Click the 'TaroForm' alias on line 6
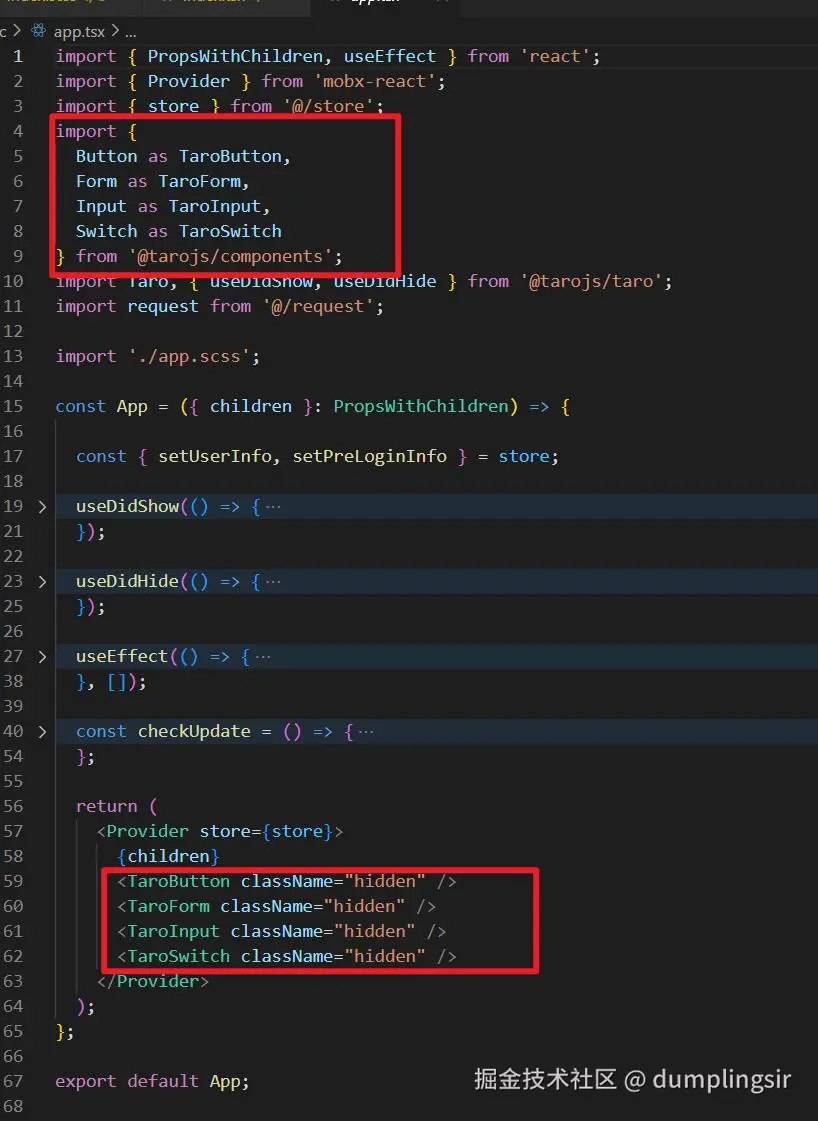The height and width of the screenshot is (1121, 818). coord(199,182)
